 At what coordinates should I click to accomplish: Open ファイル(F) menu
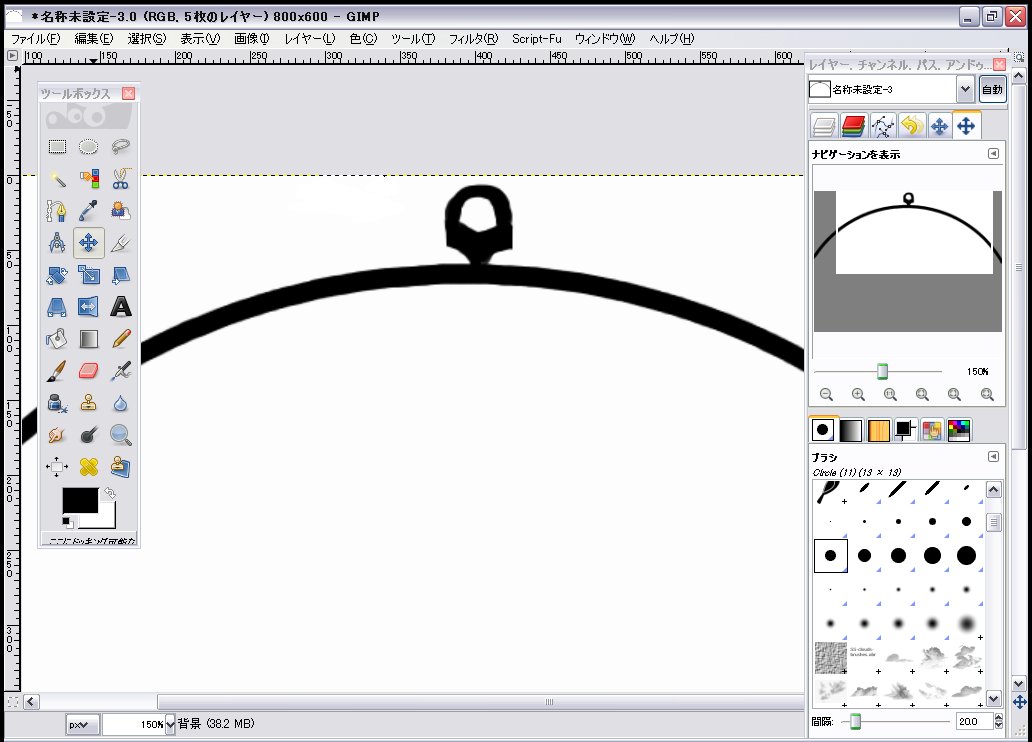36,39
